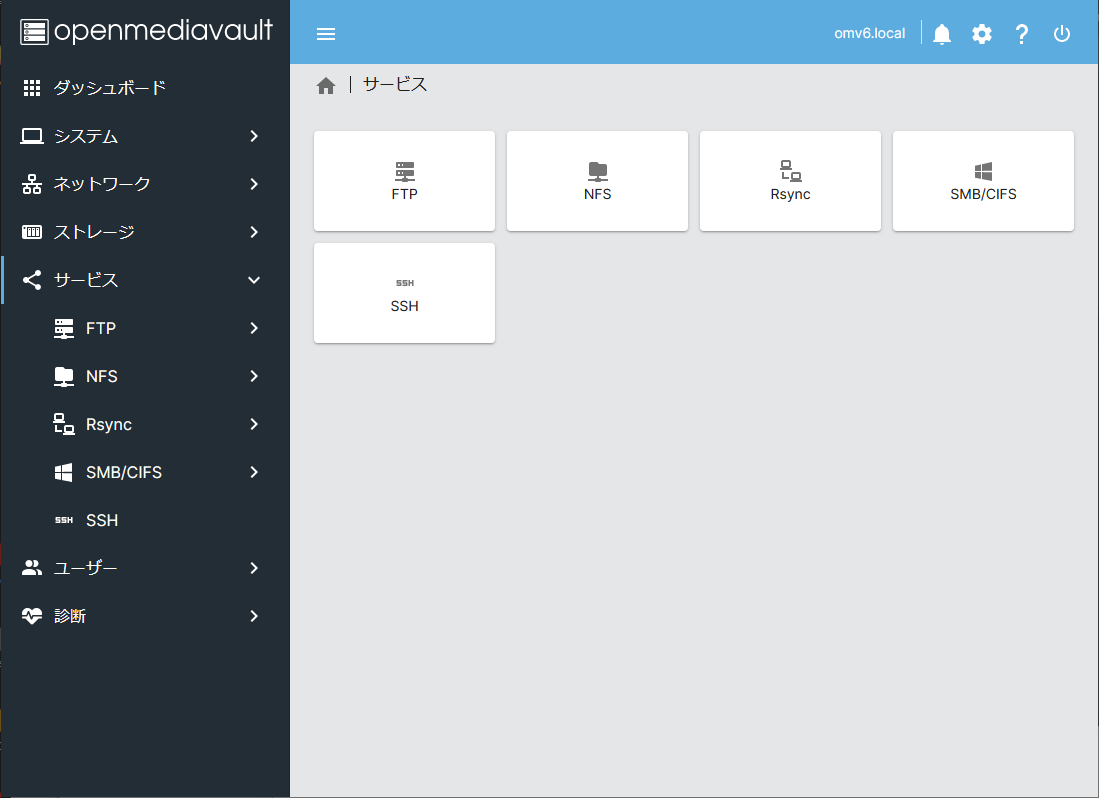Viewport: 1099px width, 798px height.
Task: Select 診断 menu label
Action: pyautogui.click(x=70, y=616)
